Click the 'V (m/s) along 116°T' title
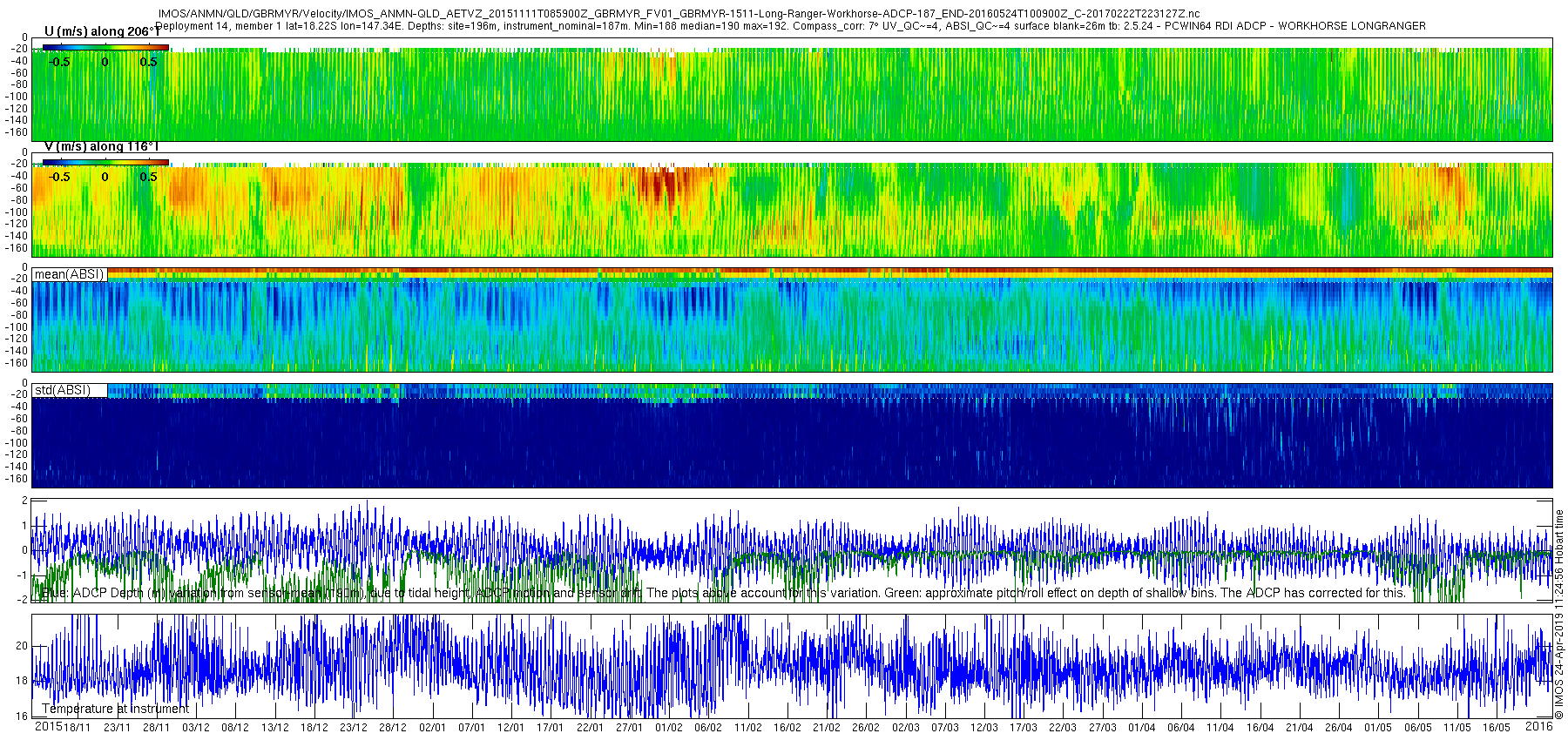The height and width of the screenshot is (740, 1568). tap(101, 146)
